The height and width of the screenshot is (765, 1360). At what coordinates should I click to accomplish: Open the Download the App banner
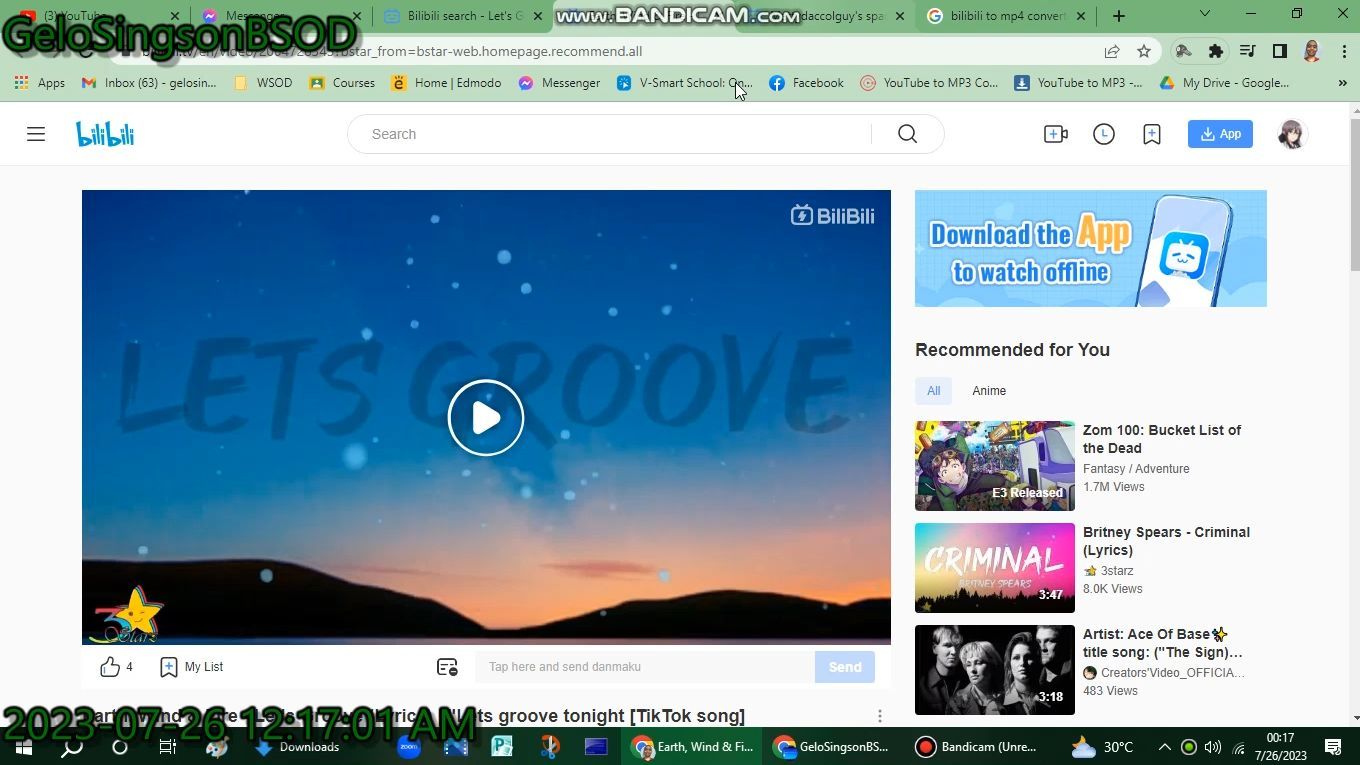click(x=1091, y=248)
